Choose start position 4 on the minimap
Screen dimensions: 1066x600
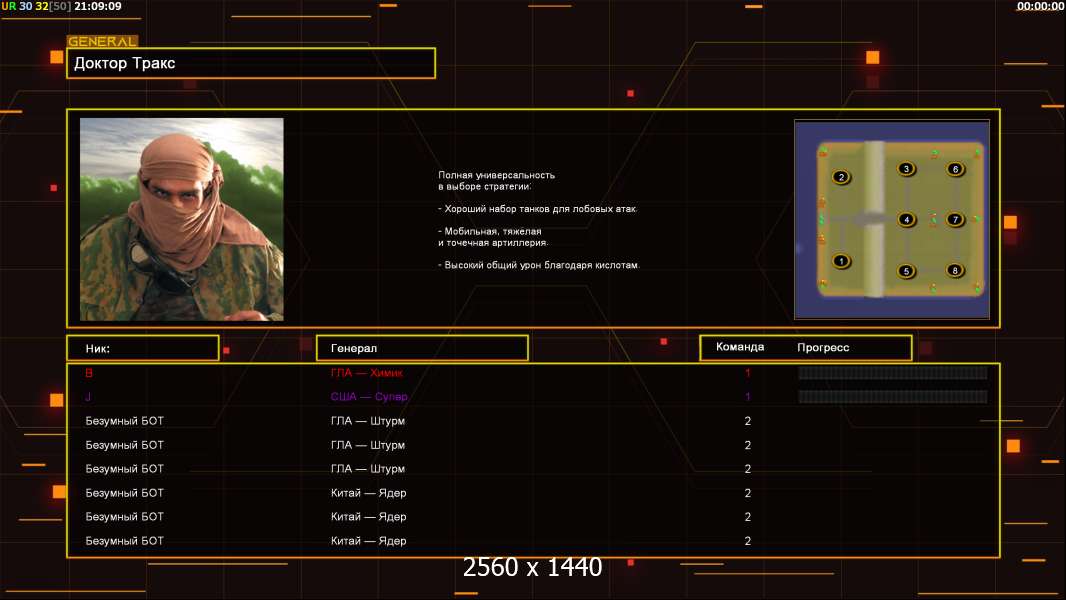coord(906,220)
